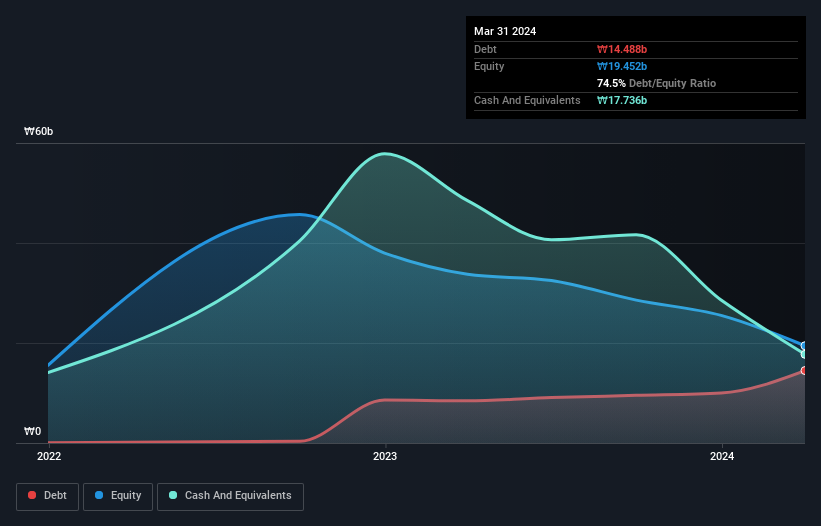The width and height of the screenshot is (821, 526).
Task: Click Cash And Equivalents label in tooltip
Action: pos(527,100)
